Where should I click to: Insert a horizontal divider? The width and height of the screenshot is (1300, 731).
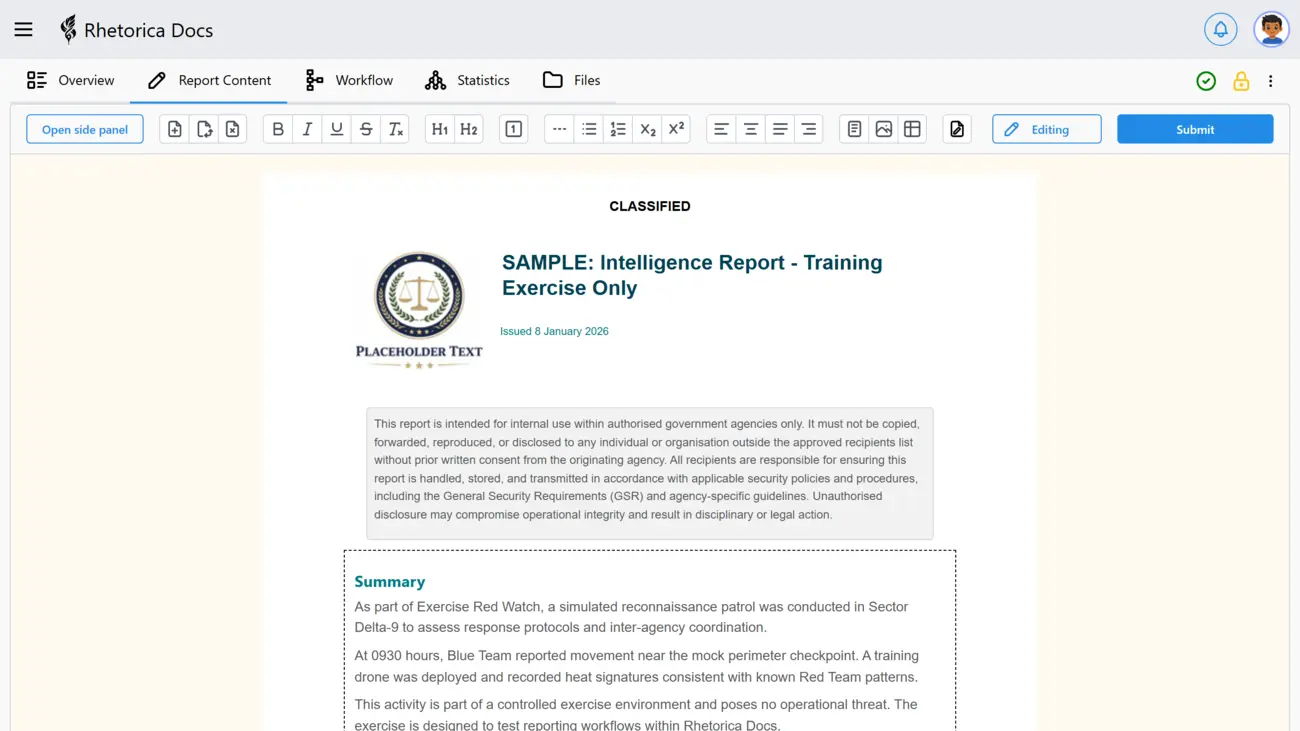pyautogui.click(x=559, y=128)
